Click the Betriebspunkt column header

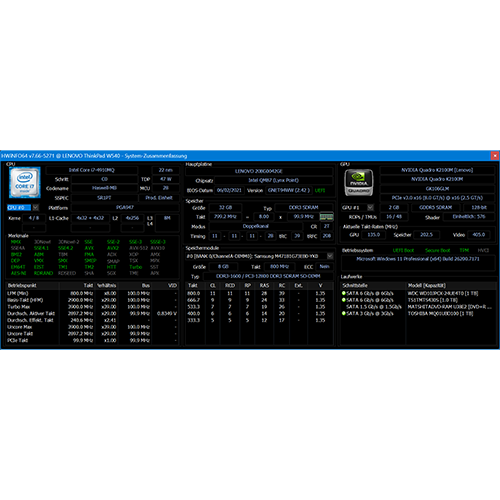[x=33, y=286]
